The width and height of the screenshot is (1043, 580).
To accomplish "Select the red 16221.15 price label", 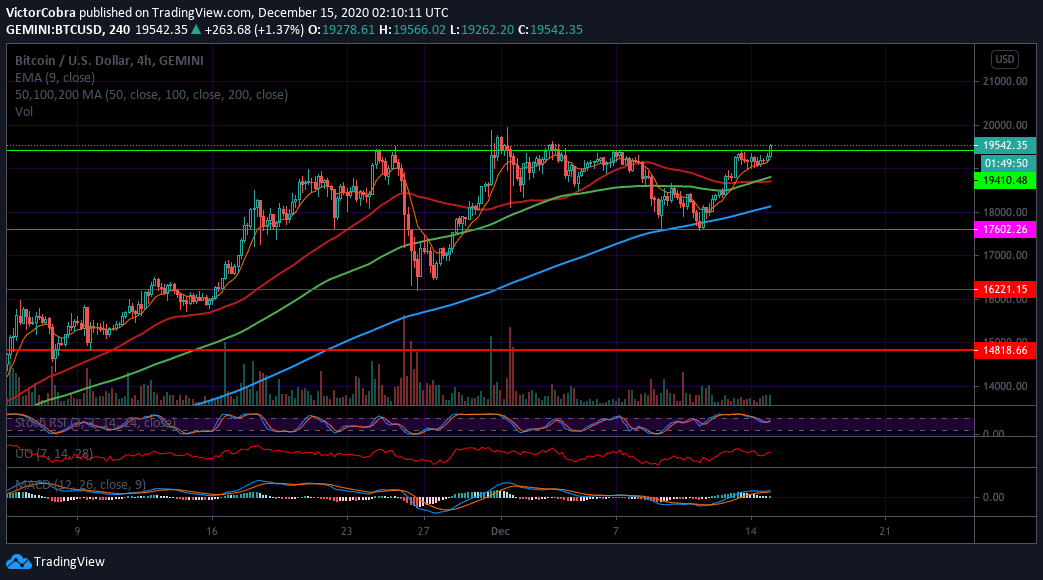I will point(1005,289).
